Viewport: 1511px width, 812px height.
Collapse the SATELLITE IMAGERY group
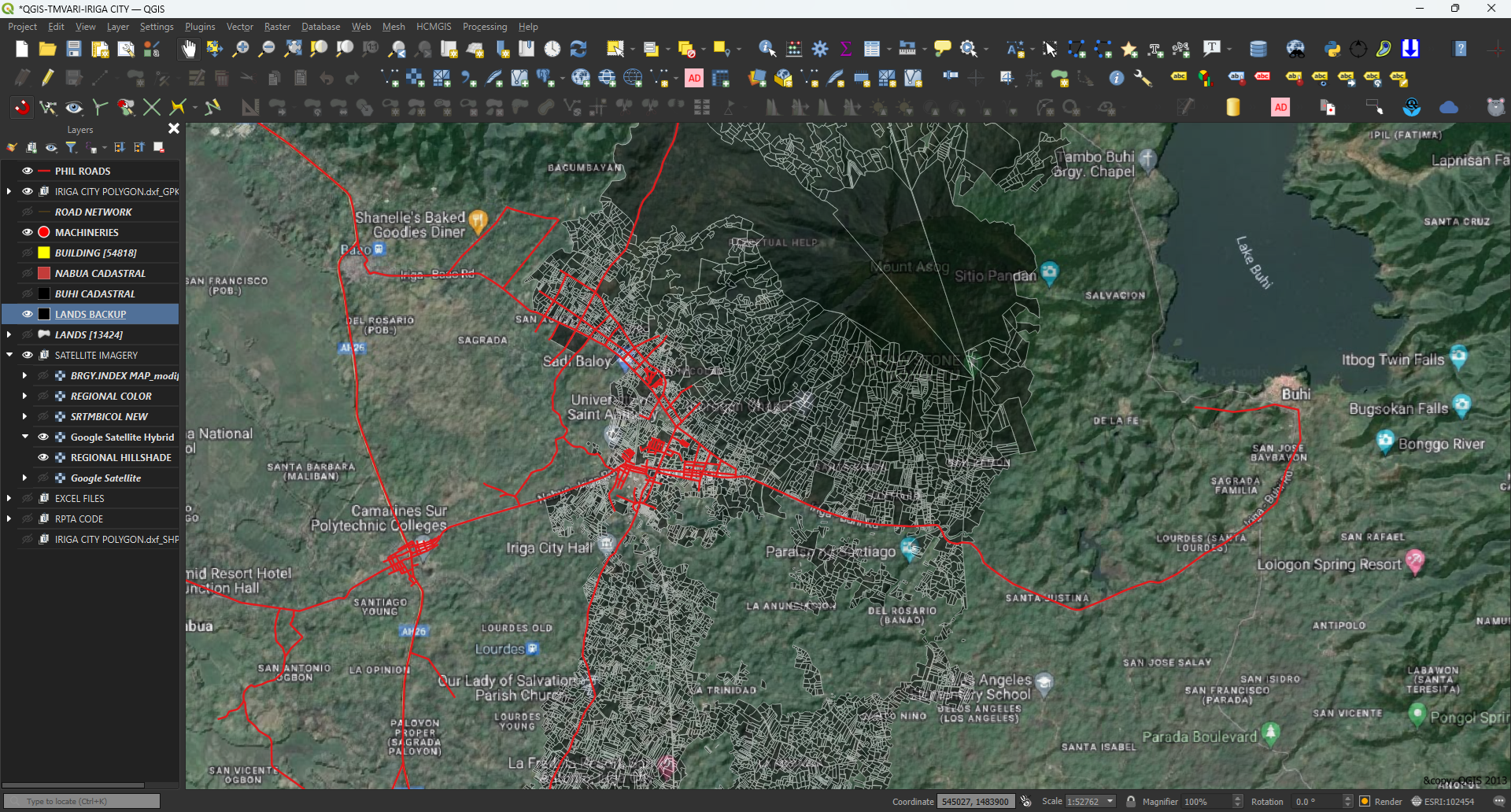(9, 355)
